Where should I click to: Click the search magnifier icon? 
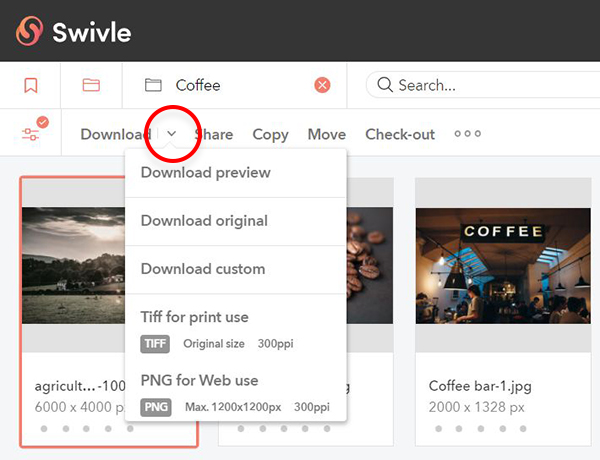click(385, 85)
